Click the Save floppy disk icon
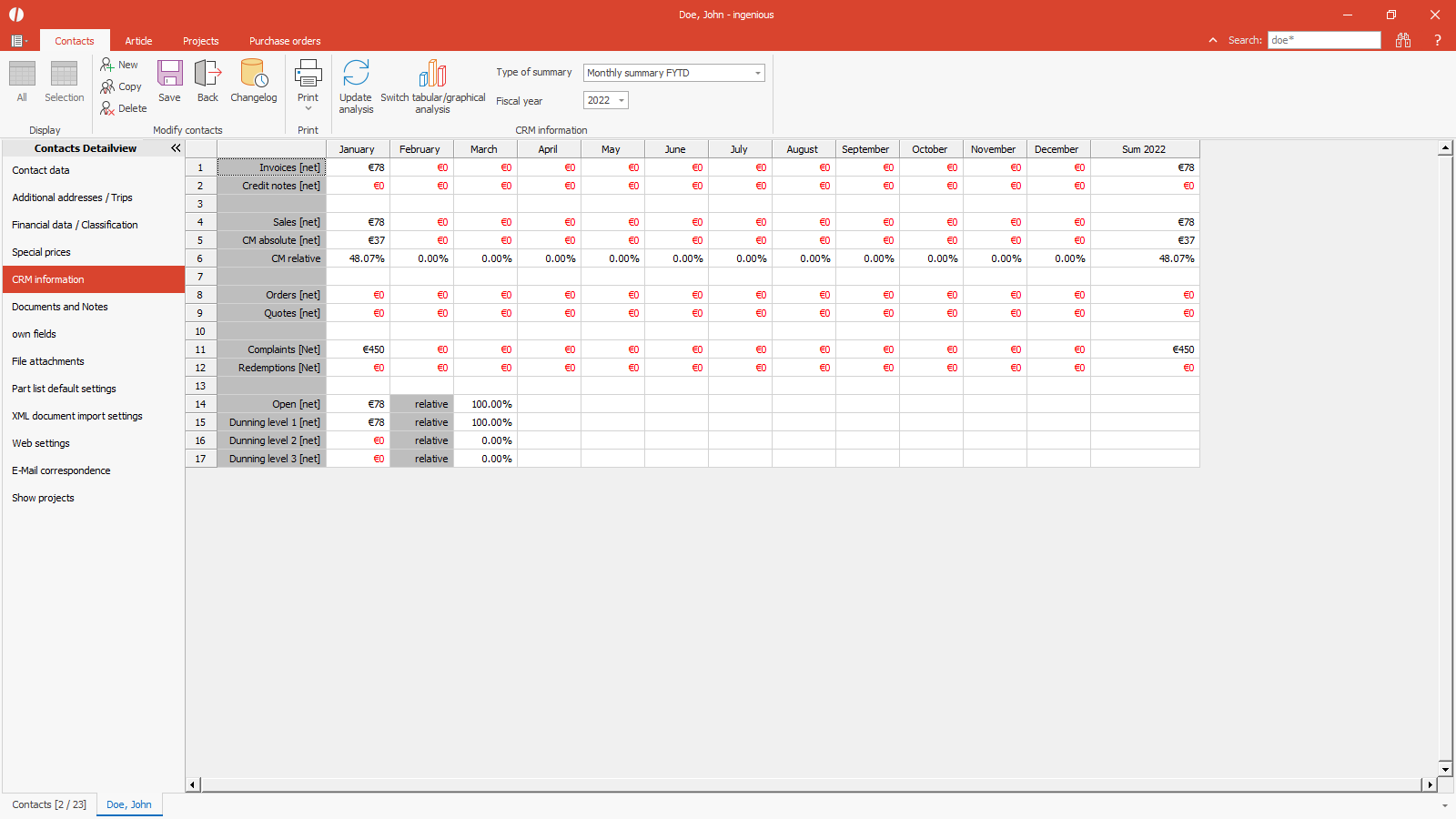Image resolution: width=1456 pixels, height=819 pixels. click(169, 75)
